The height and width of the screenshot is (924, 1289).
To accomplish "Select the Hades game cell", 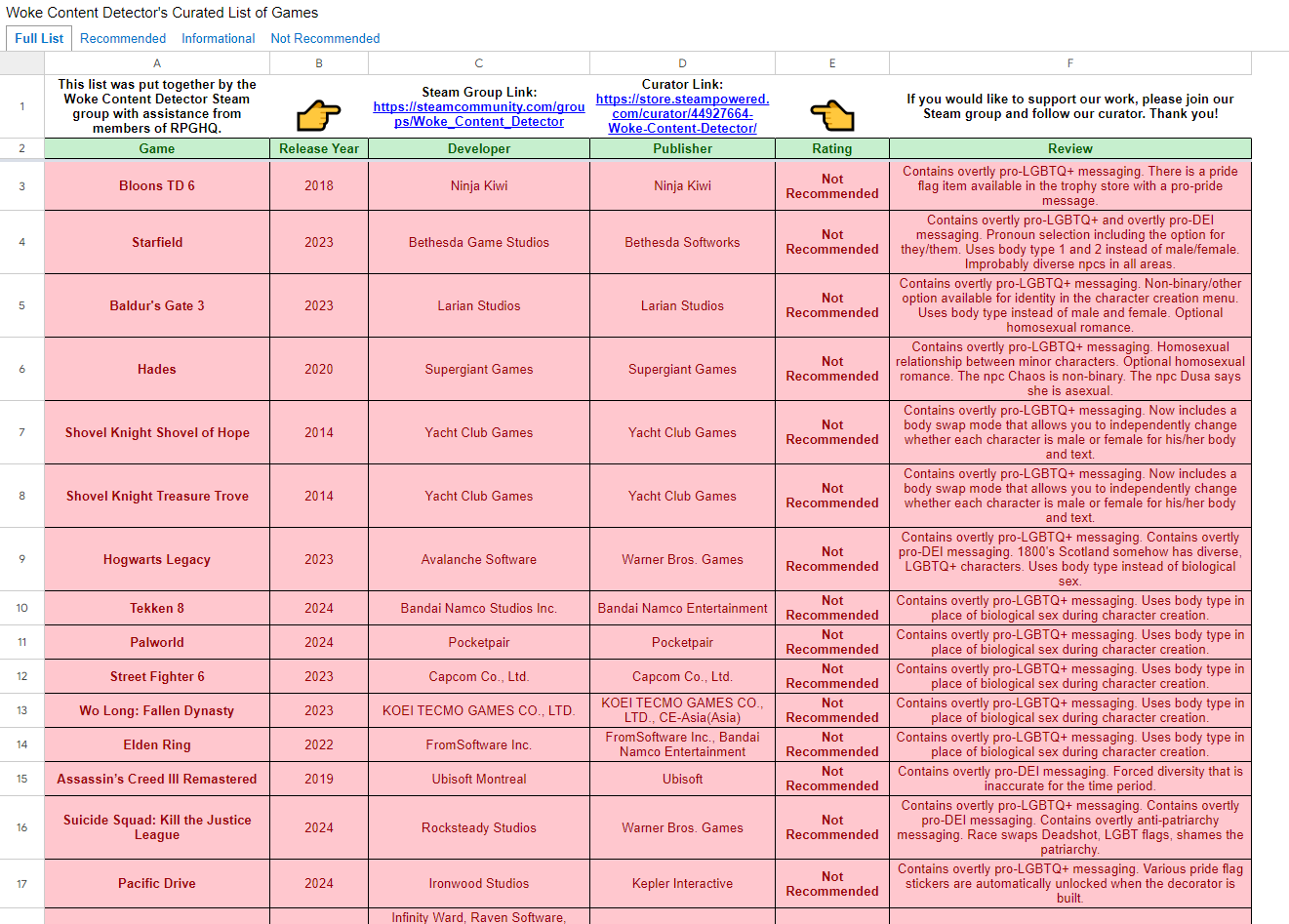I will tap(157, 369).
